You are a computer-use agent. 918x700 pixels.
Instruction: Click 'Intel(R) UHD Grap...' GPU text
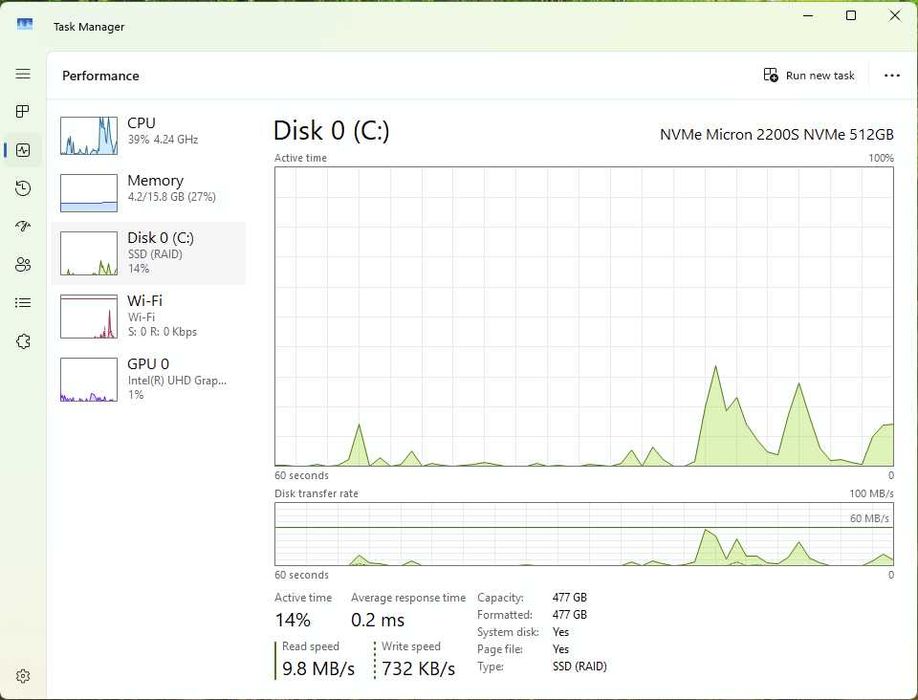pos(177,380)
